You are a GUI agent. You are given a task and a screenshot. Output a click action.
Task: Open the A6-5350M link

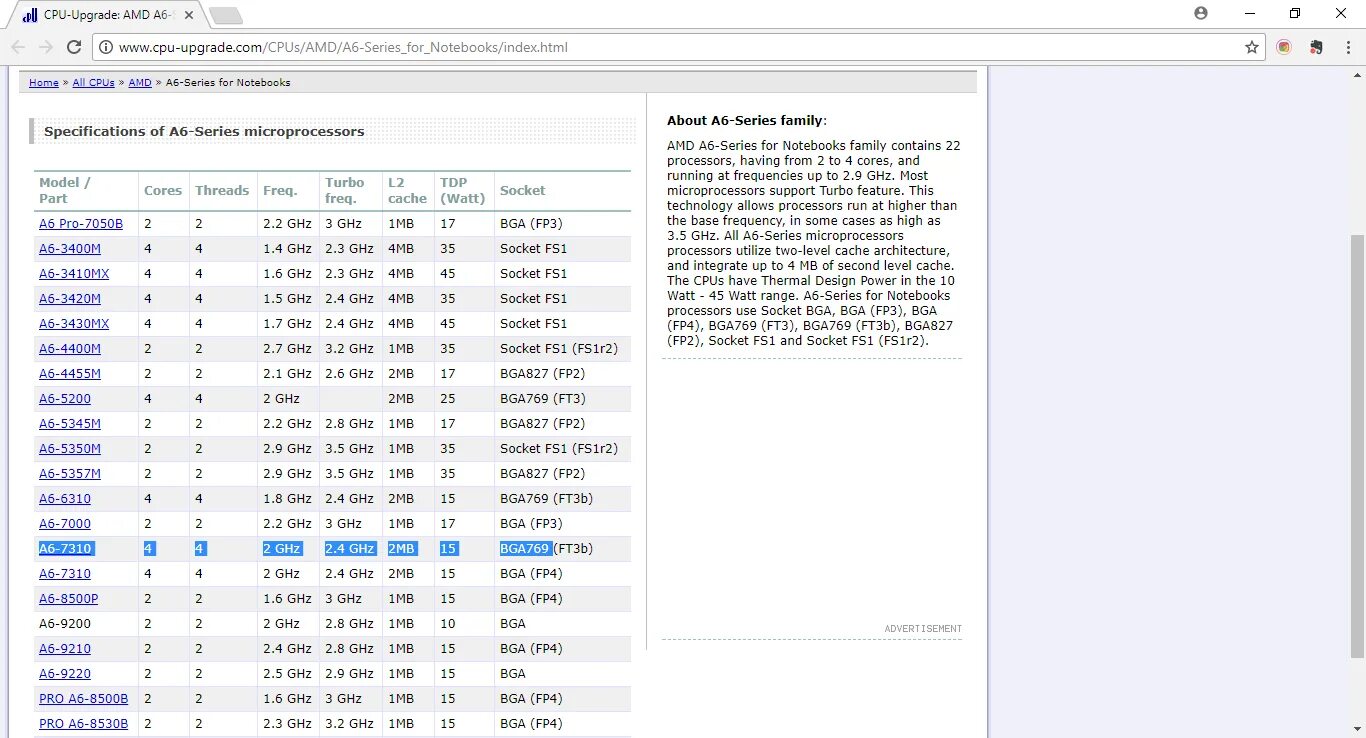[70, 448]
